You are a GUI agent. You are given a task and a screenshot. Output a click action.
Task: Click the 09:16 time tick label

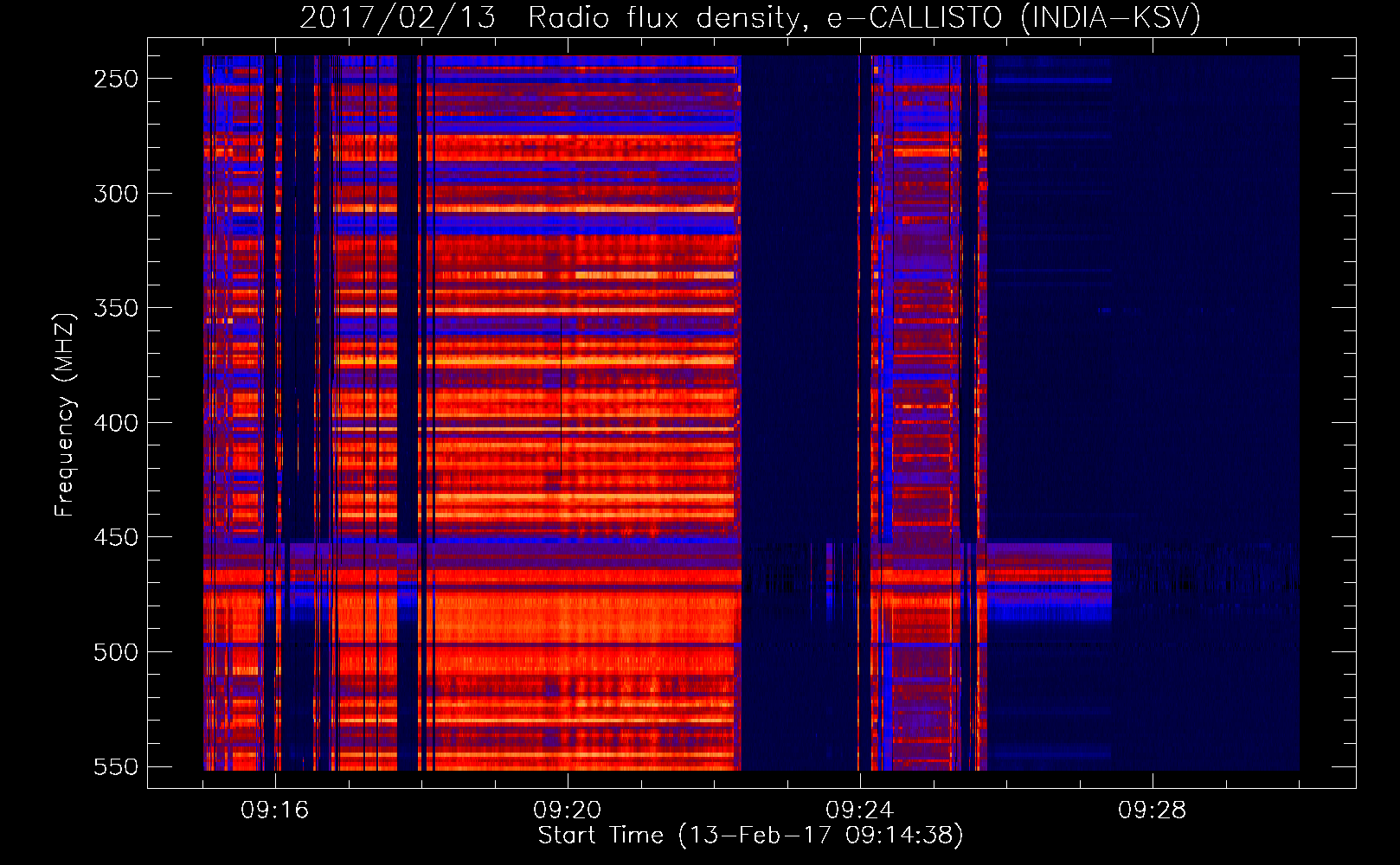coord(275,811)
